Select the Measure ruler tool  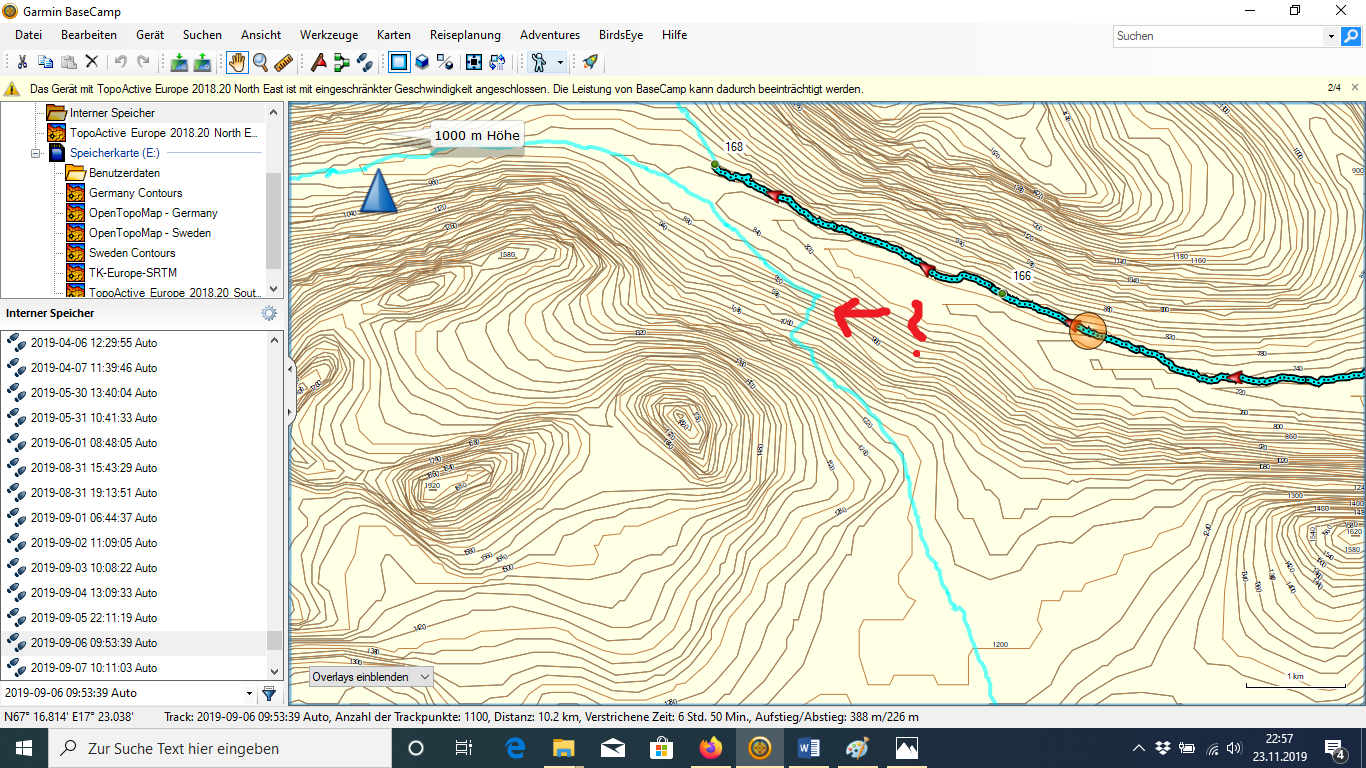coord(283,62)
